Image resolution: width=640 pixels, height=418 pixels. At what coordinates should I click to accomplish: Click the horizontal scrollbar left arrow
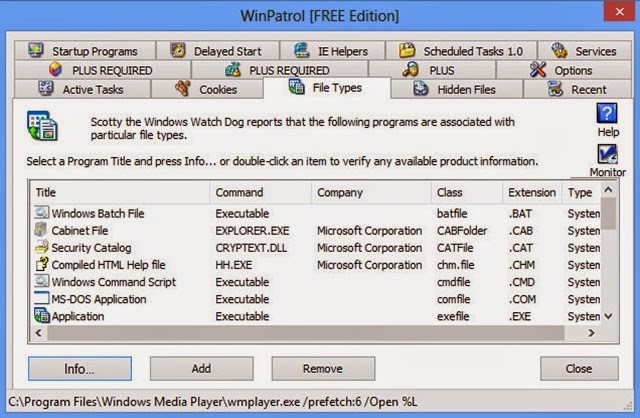(x=39, y=333)
